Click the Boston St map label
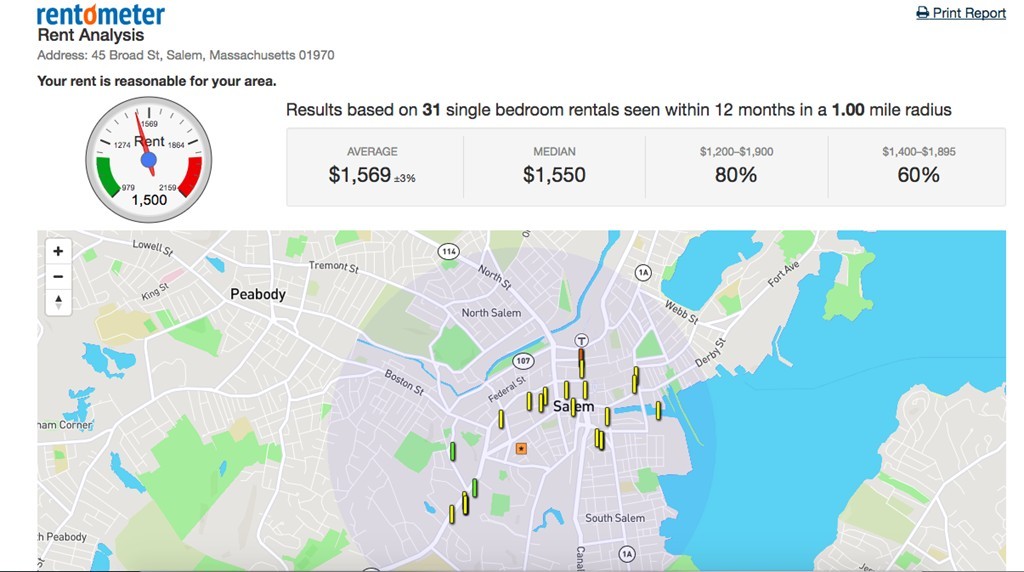 [404, 383]
